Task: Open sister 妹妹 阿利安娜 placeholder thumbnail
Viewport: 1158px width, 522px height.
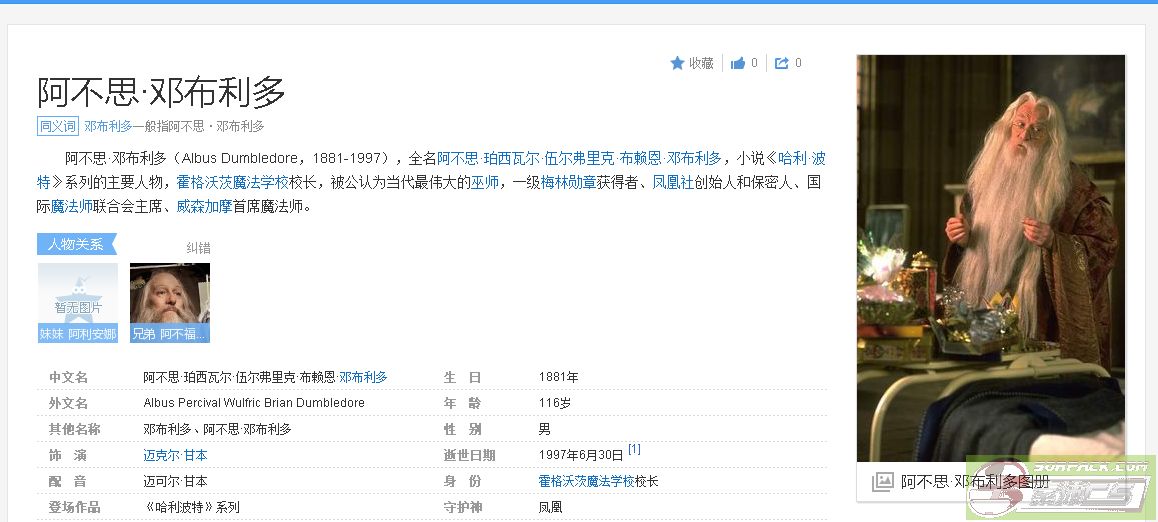Action: coord(78,303)
